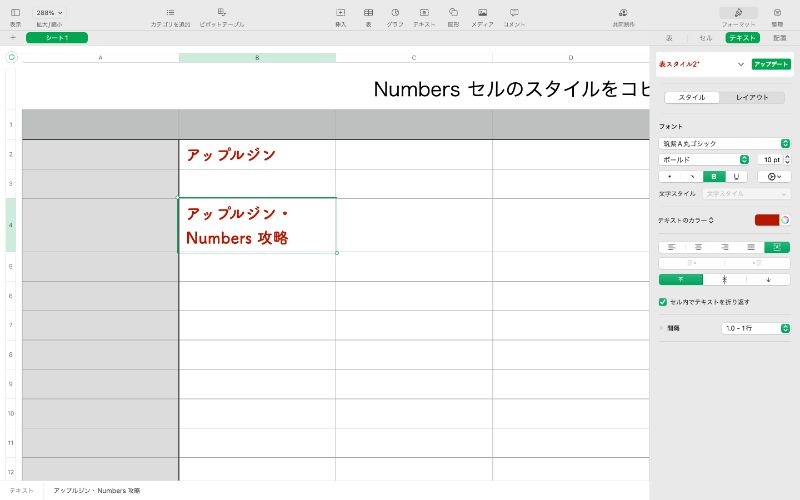This screenshot has height=500, width=800.
Task: Align text to bottom of cell
Action: coord(768,280)
